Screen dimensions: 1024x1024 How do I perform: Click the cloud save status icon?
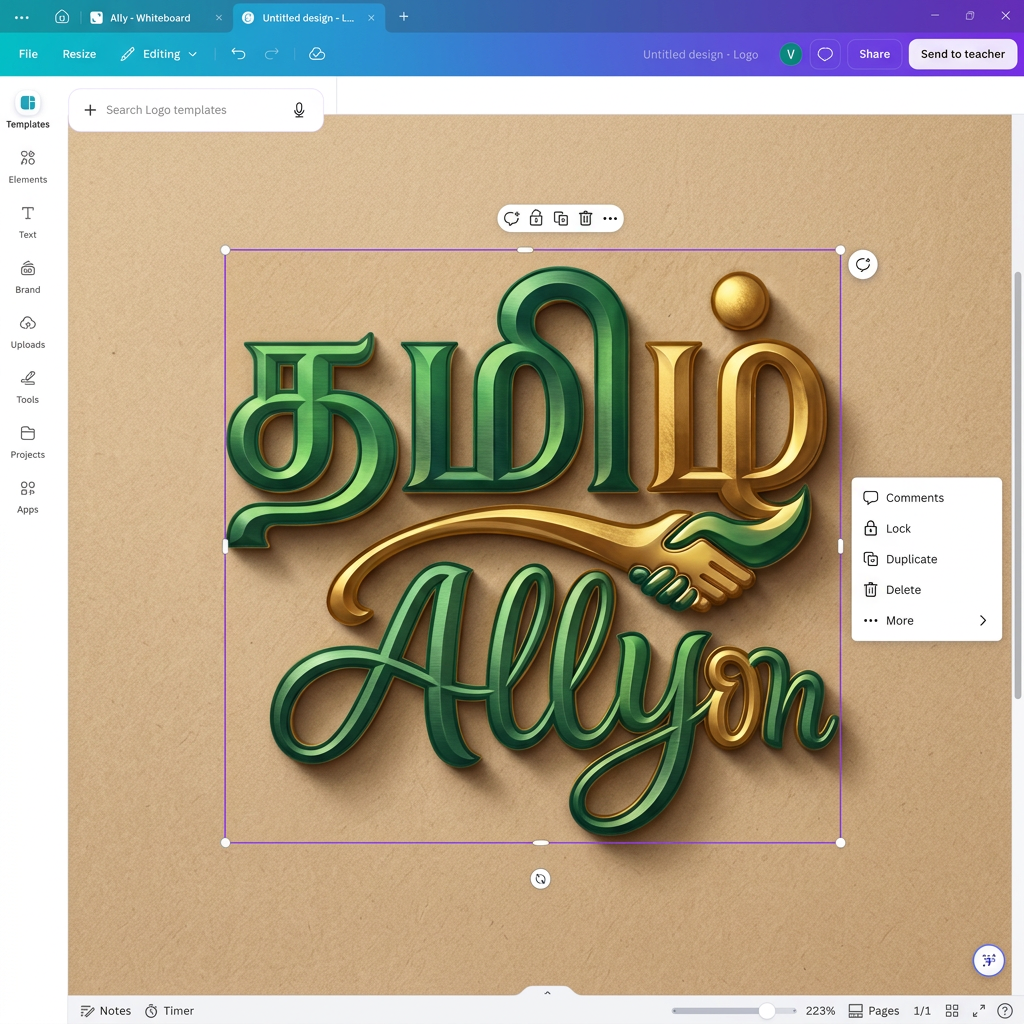click(x=317, y=54)
